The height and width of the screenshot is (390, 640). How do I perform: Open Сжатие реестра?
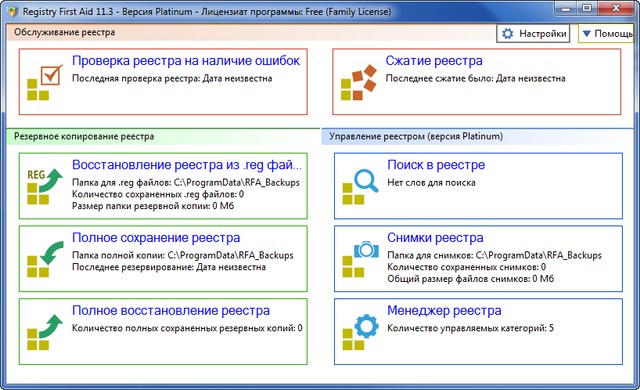(x=477, y=82)
